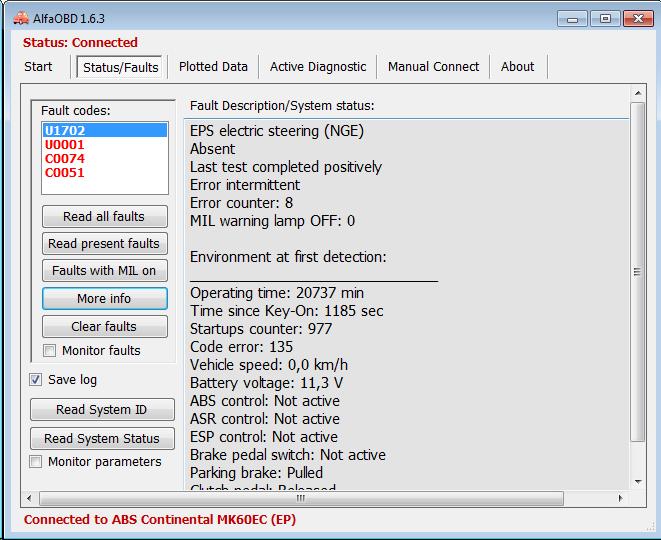The height and width of the screenshot is (540, 661).
Task: Click the 'Vehicle speed: 0,0 km/h' line
Action: pyautogui.click(x=269, y=365)
